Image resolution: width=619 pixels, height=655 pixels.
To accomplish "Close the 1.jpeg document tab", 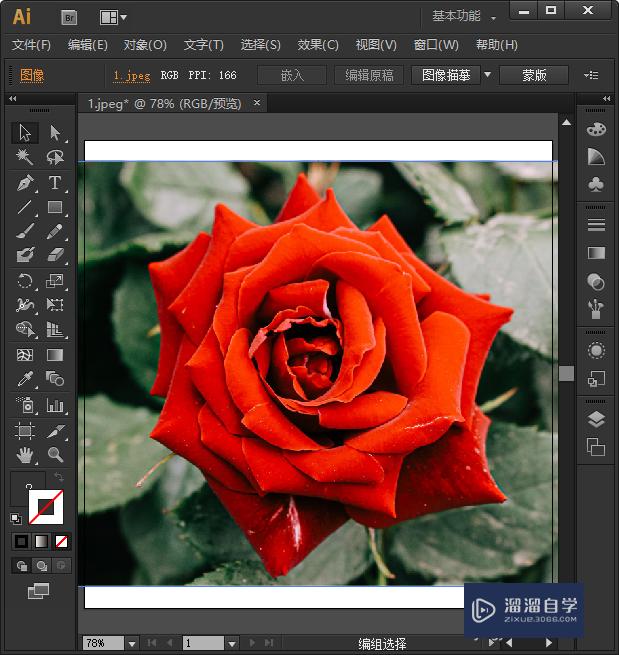I will click(257, 102).
